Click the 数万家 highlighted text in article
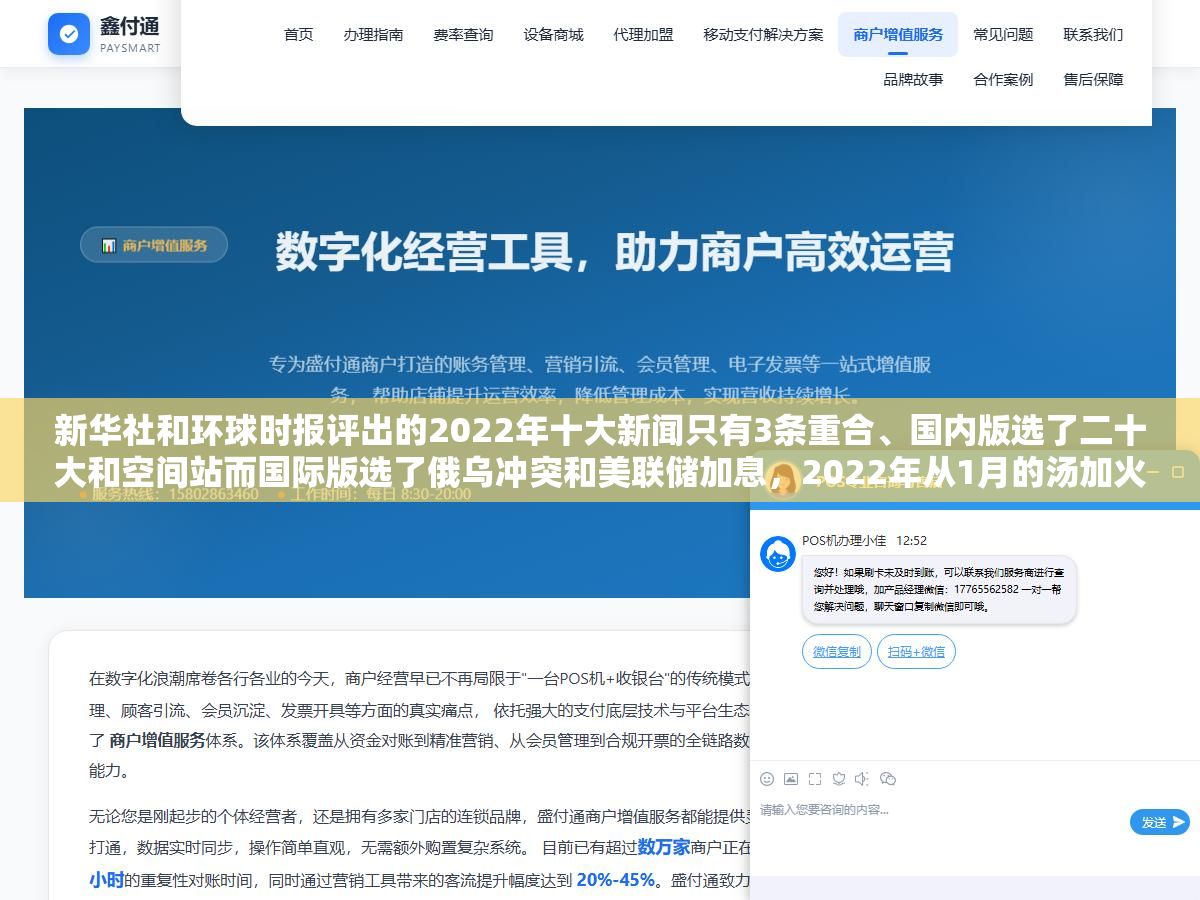The height and width of the screenshot is (900, 1200). [x=664, y=847]
